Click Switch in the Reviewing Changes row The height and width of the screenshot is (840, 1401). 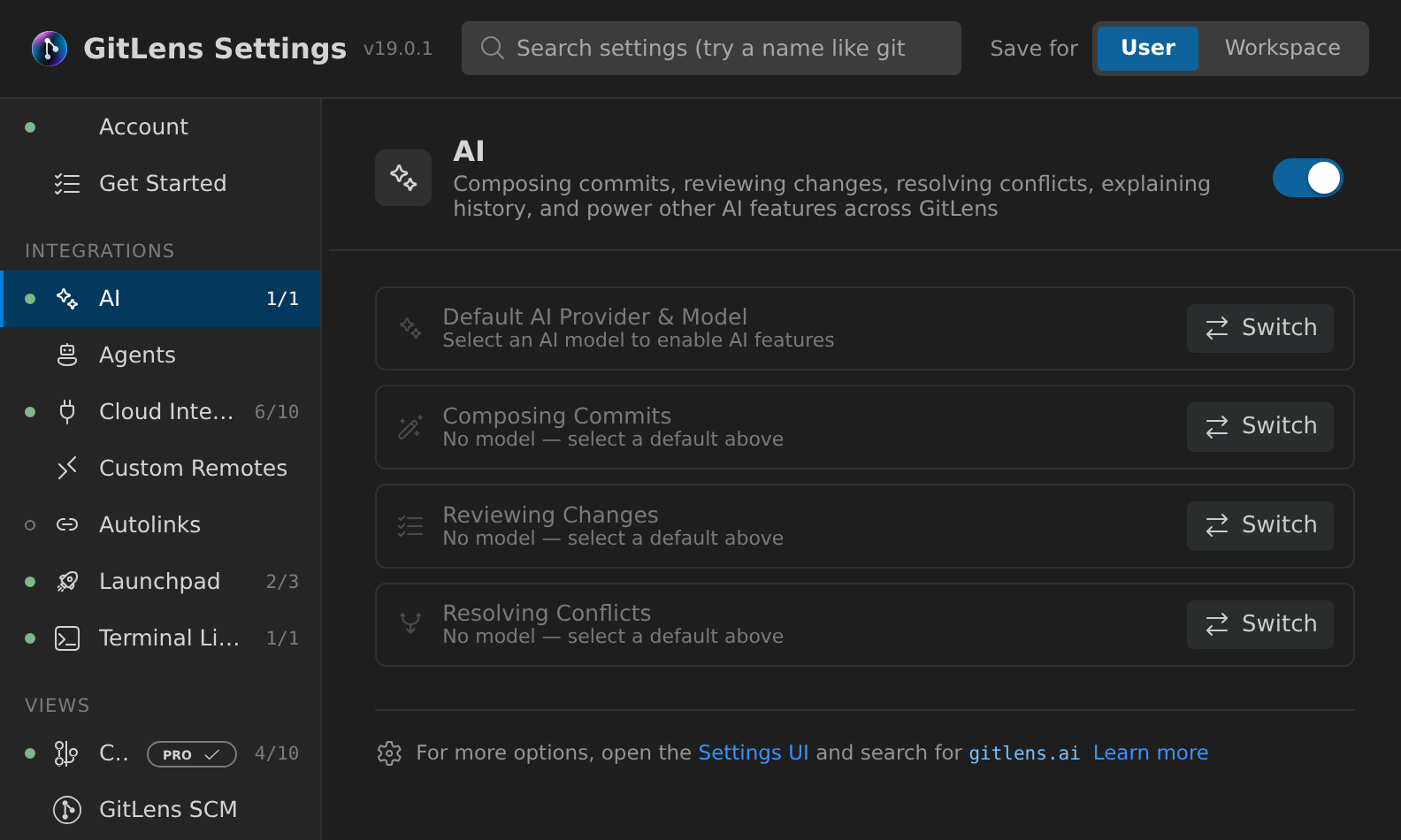(x=1260, y=525)
